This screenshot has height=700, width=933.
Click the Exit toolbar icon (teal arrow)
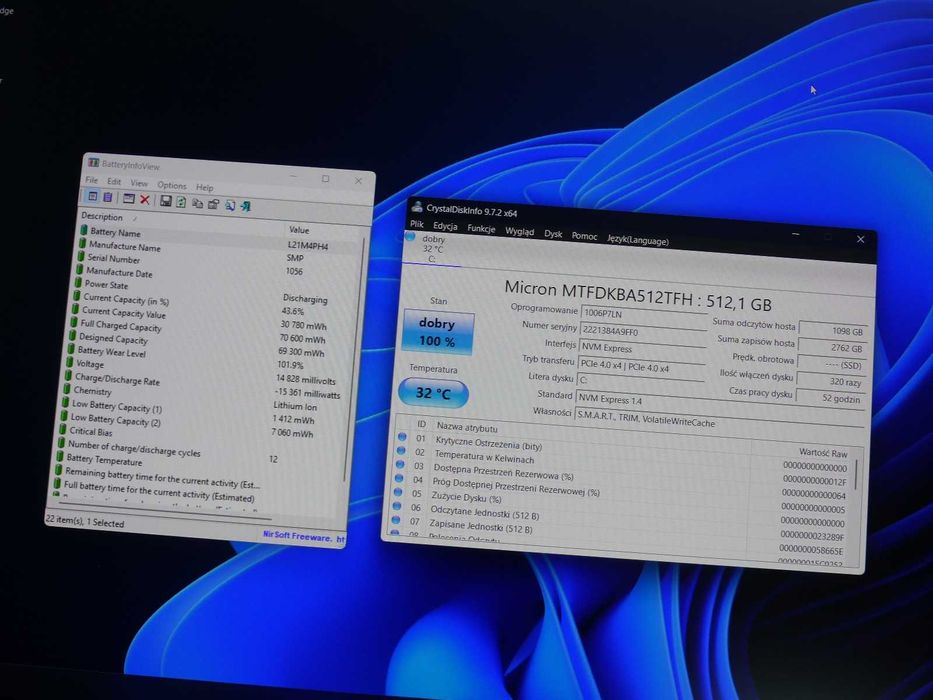[x=245, y=207]
